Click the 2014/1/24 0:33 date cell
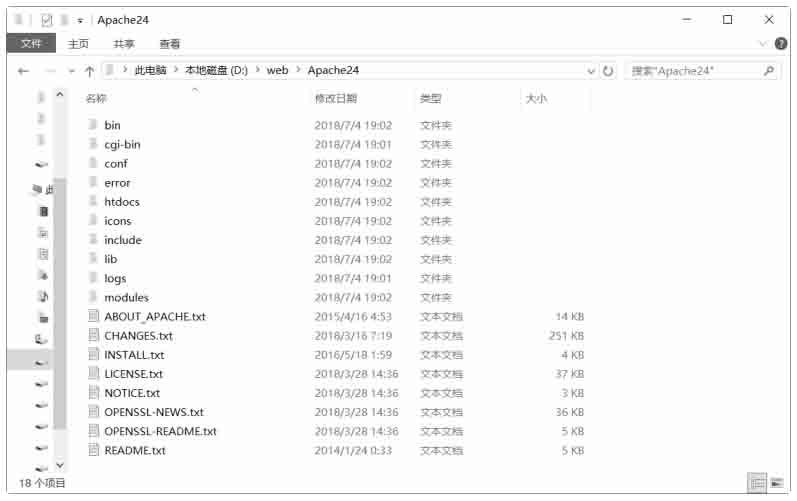The image size is (797, 501). click(x=353, y=451)
